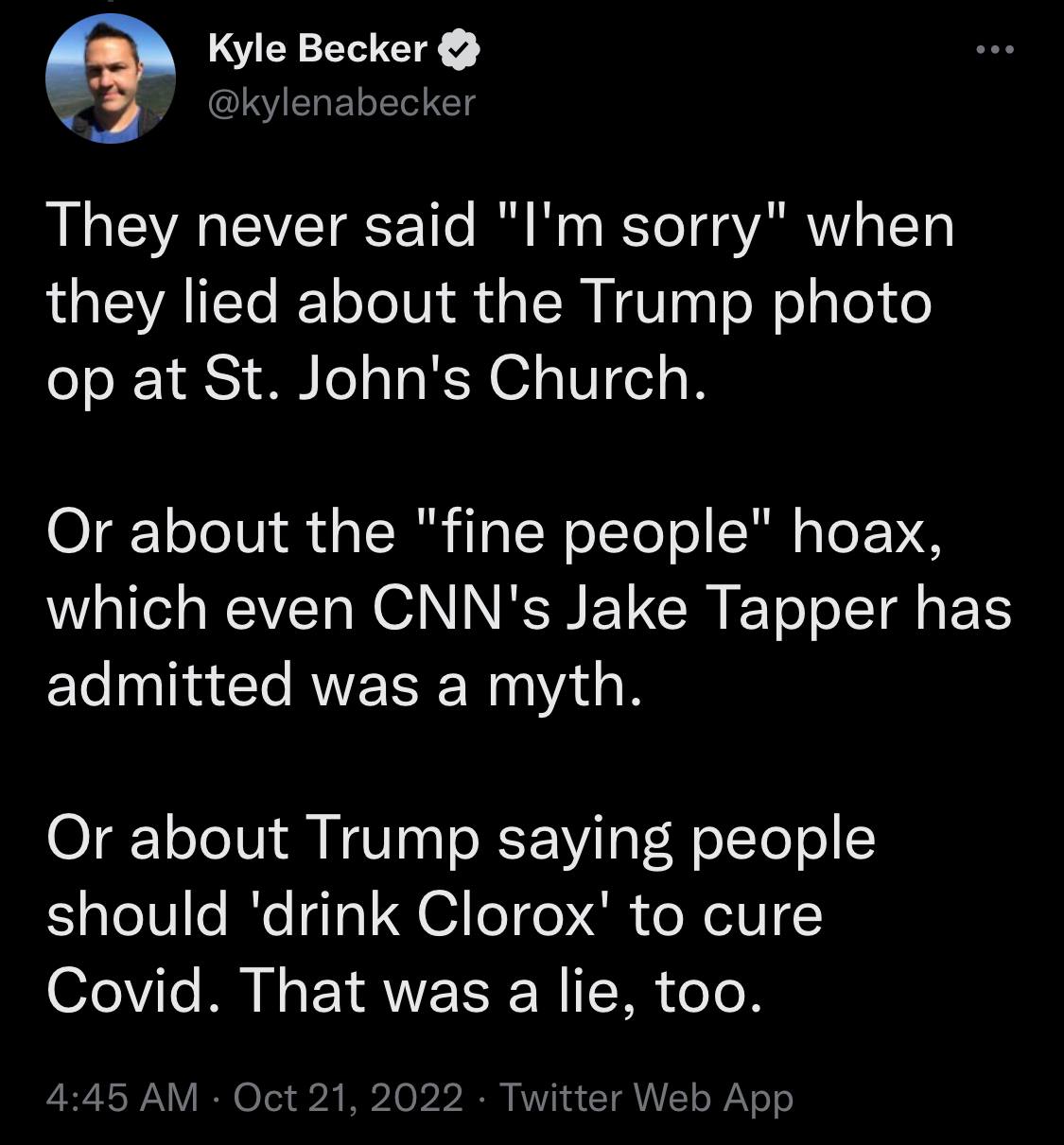Click the paragraph starting "They never said"
Image resolution: width=1064 pixels, height=1145 pixels.
tap(500, 303)
